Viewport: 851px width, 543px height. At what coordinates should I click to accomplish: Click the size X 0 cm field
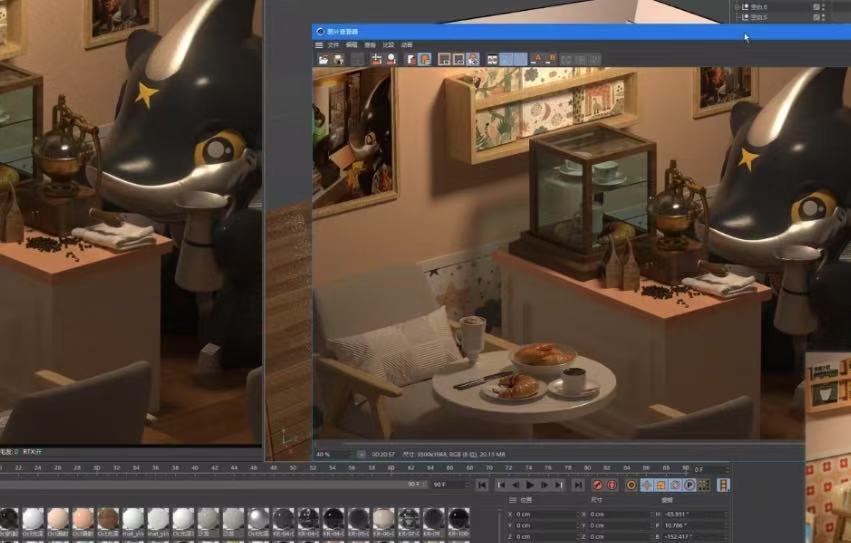tap(618, 514)
